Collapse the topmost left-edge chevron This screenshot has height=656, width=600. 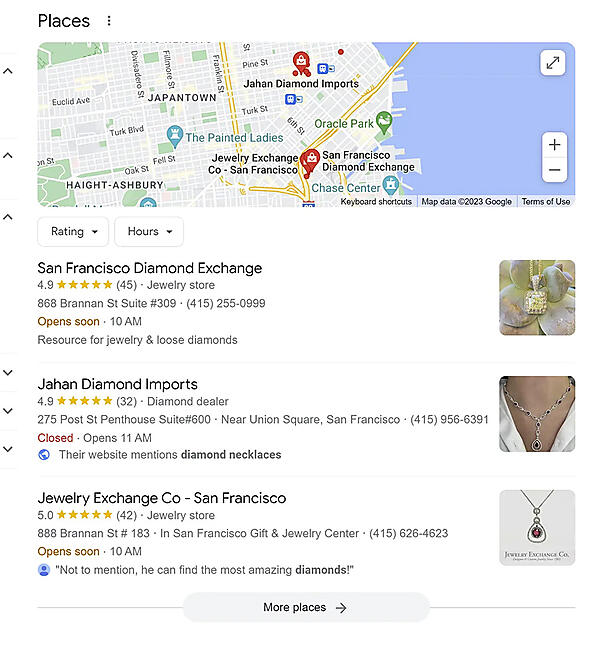[8, 71]
